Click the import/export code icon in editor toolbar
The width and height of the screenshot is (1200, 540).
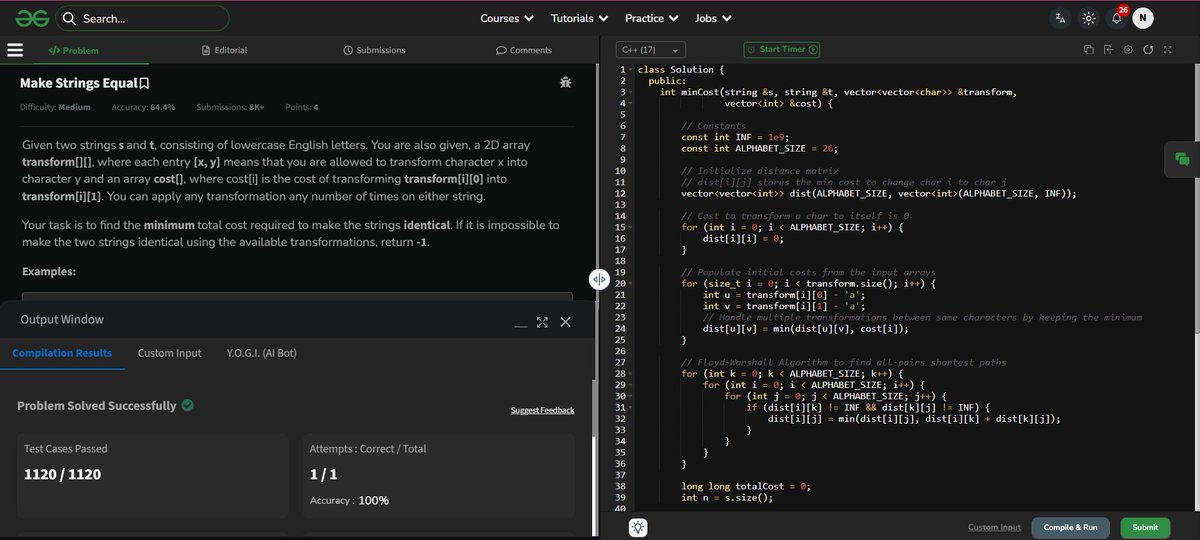coord(1109,50)
